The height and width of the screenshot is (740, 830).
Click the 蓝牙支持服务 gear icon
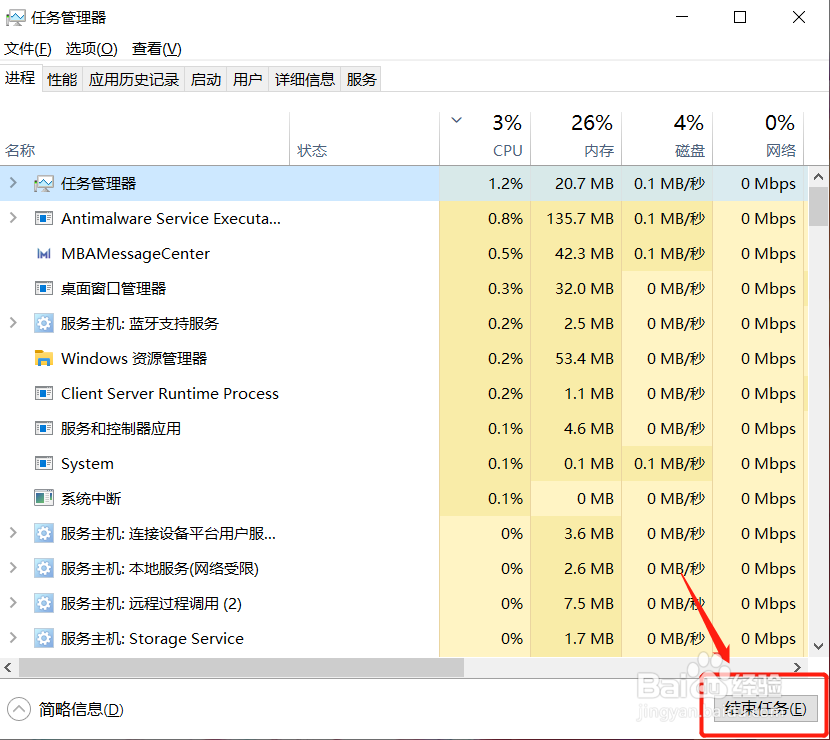pyautogui.click(x=43, y=323)
